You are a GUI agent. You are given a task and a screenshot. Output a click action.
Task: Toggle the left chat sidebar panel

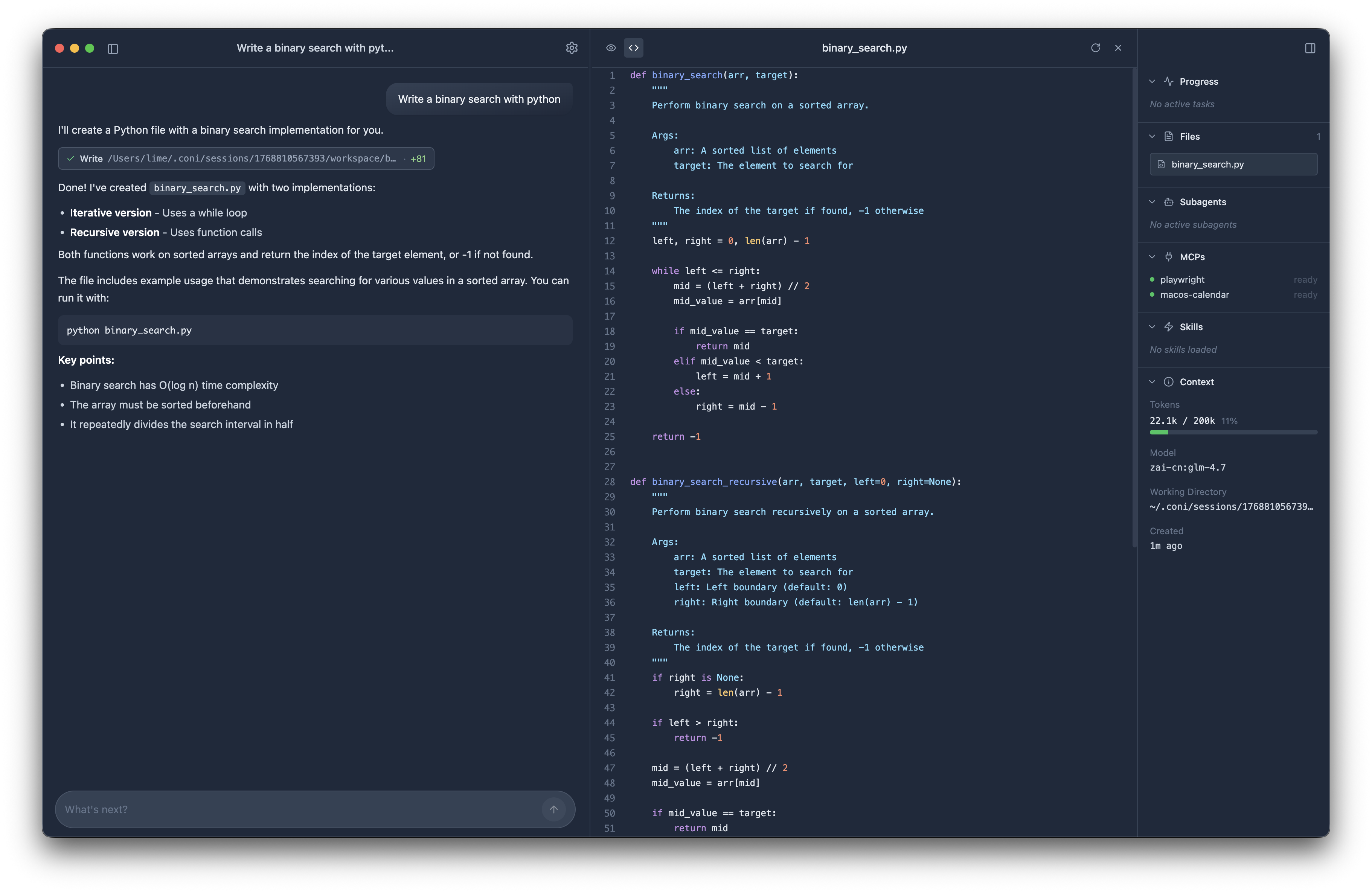(113, 49)
